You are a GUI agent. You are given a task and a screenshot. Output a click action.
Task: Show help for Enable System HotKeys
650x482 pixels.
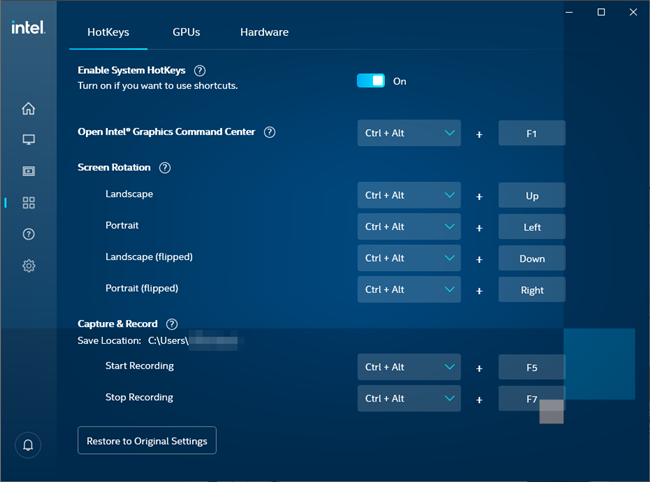click(200, 71)
